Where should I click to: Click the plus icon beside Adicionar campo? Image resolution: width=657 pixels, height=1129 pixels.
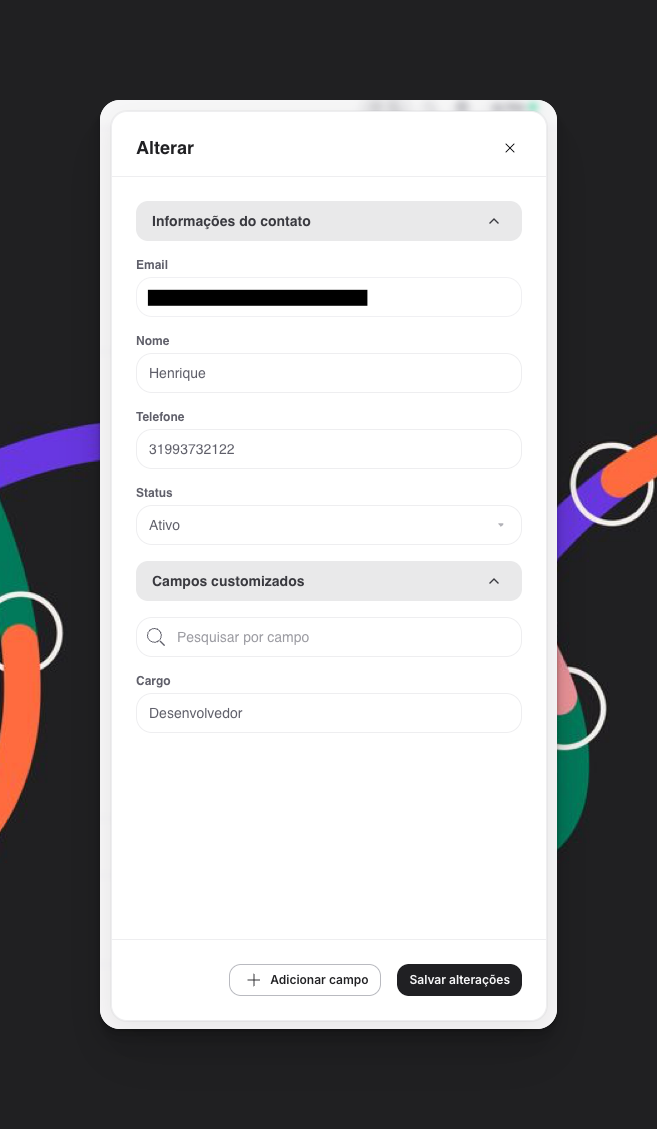pyautogui.click(x=254, y=980)
